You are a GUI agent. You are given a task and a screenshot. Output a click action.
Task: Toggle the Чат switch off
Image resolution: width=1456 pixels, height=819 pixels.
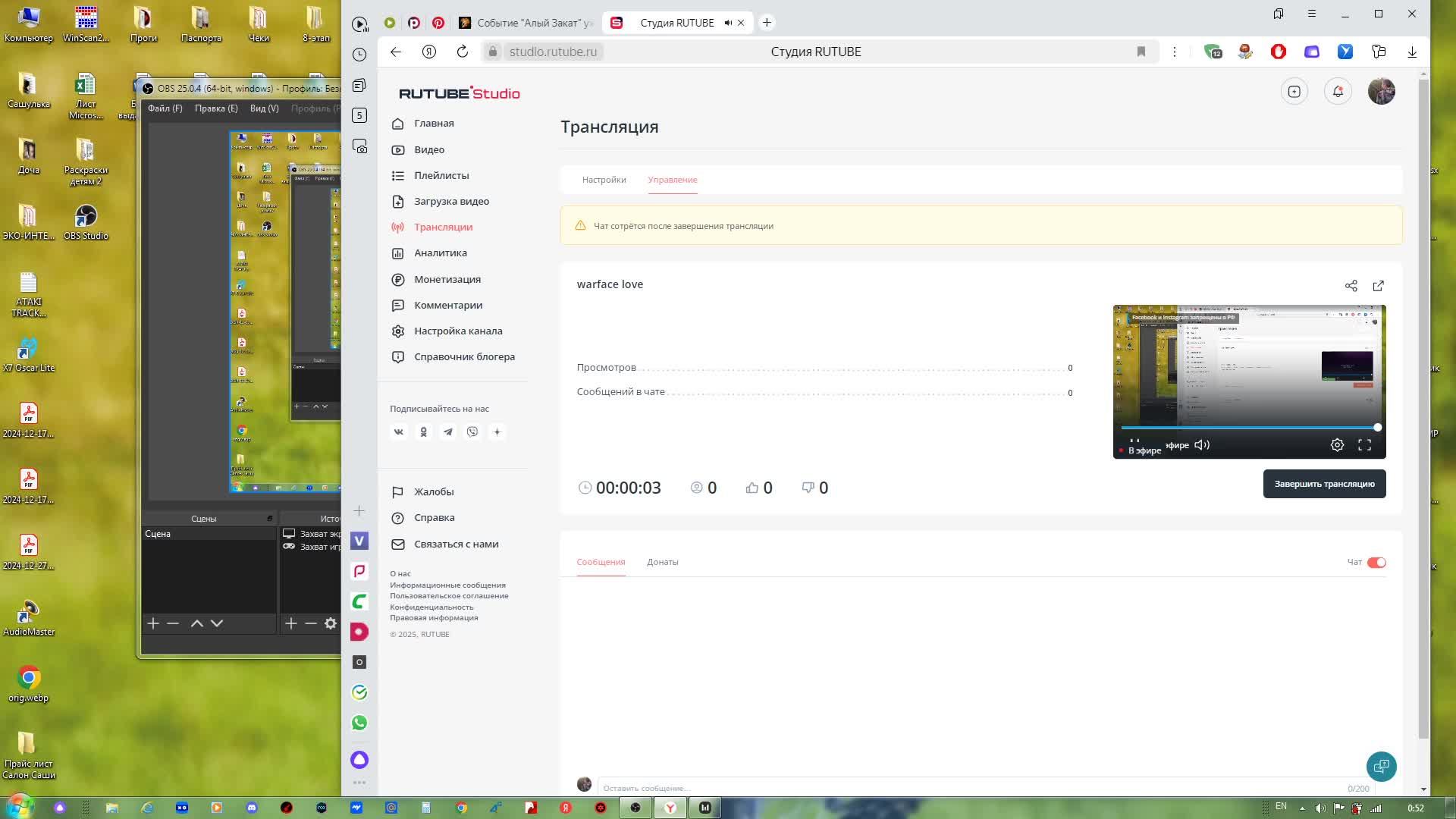pyautogui.click(x=1376, y=563)
